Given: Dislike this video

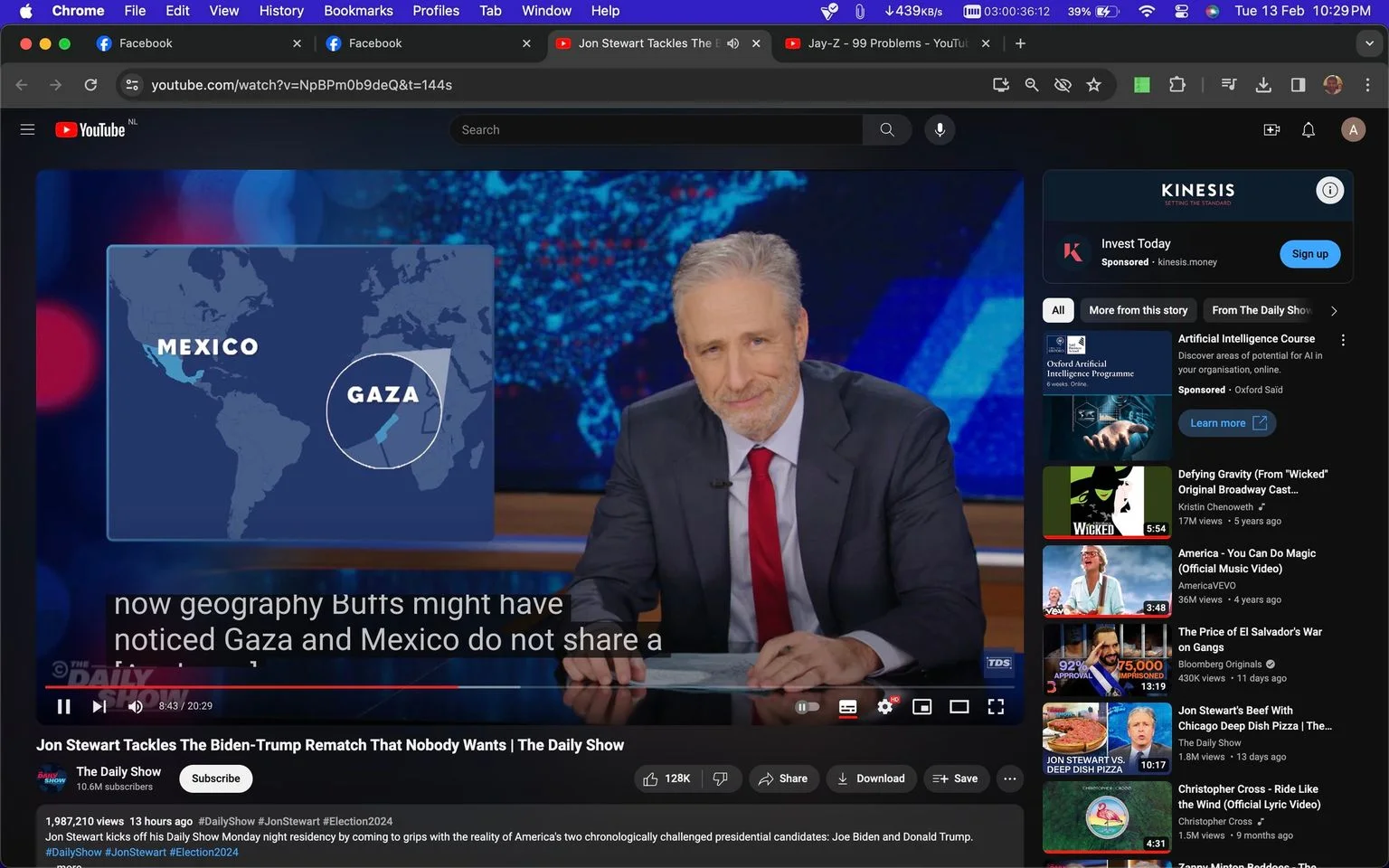Looking at the screenshot, I should (721, 778).
